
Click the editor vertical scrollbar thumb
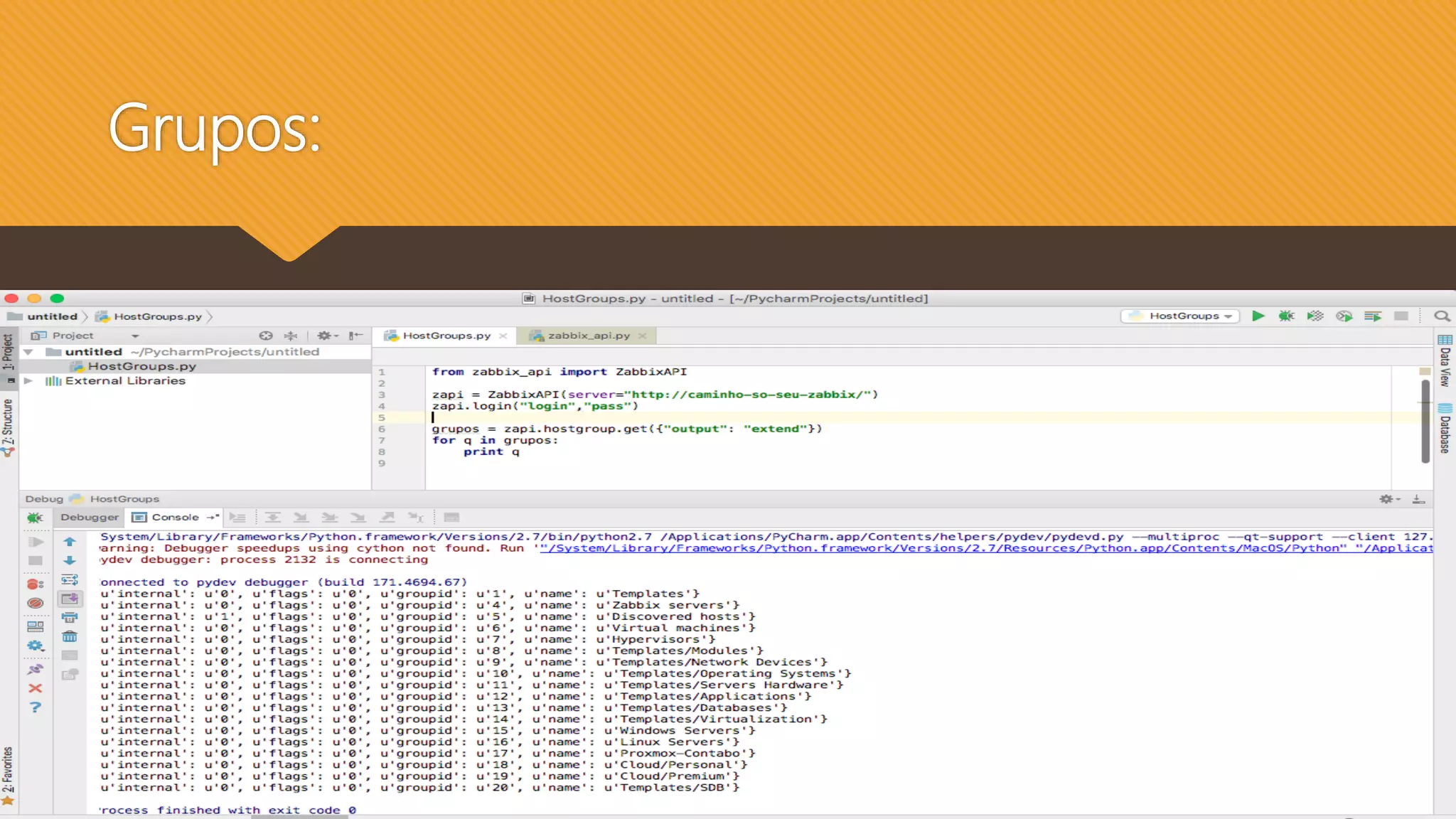click(x=1425, y=421)
